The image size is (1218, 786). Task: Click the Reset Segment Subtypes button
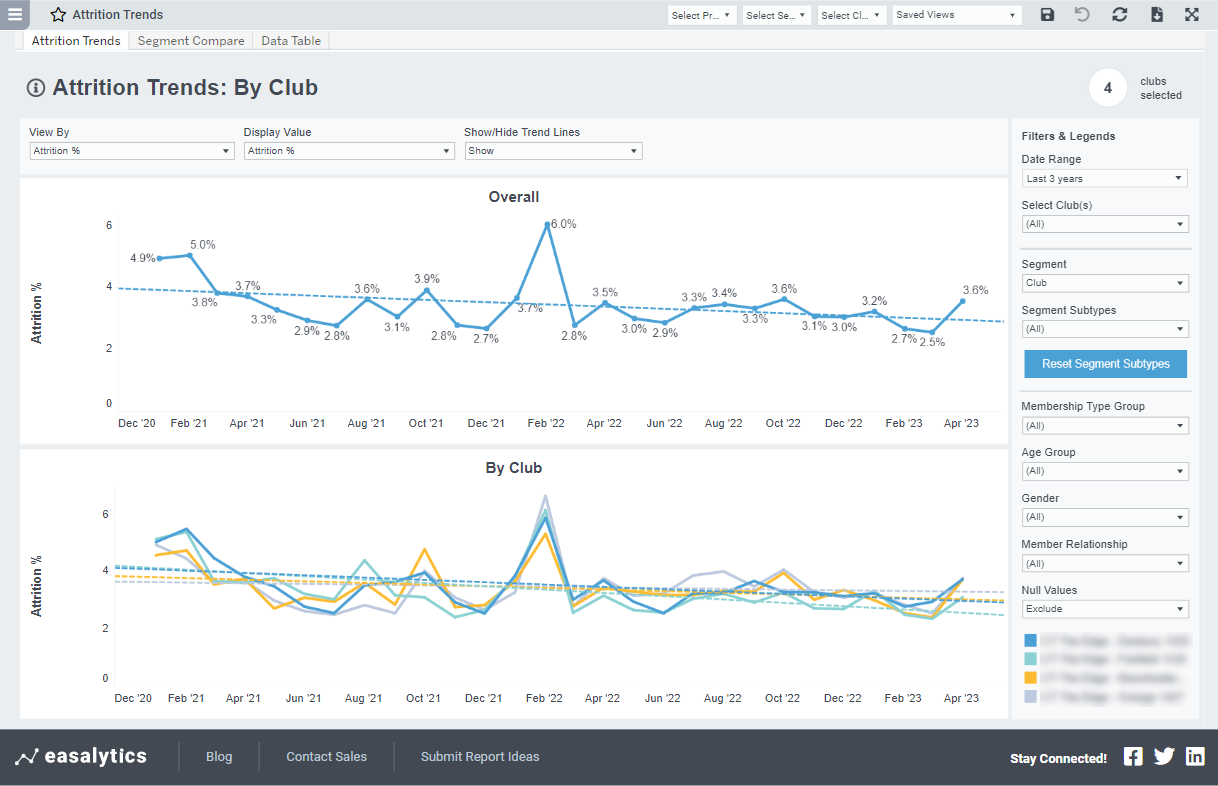pos(1105,364)
